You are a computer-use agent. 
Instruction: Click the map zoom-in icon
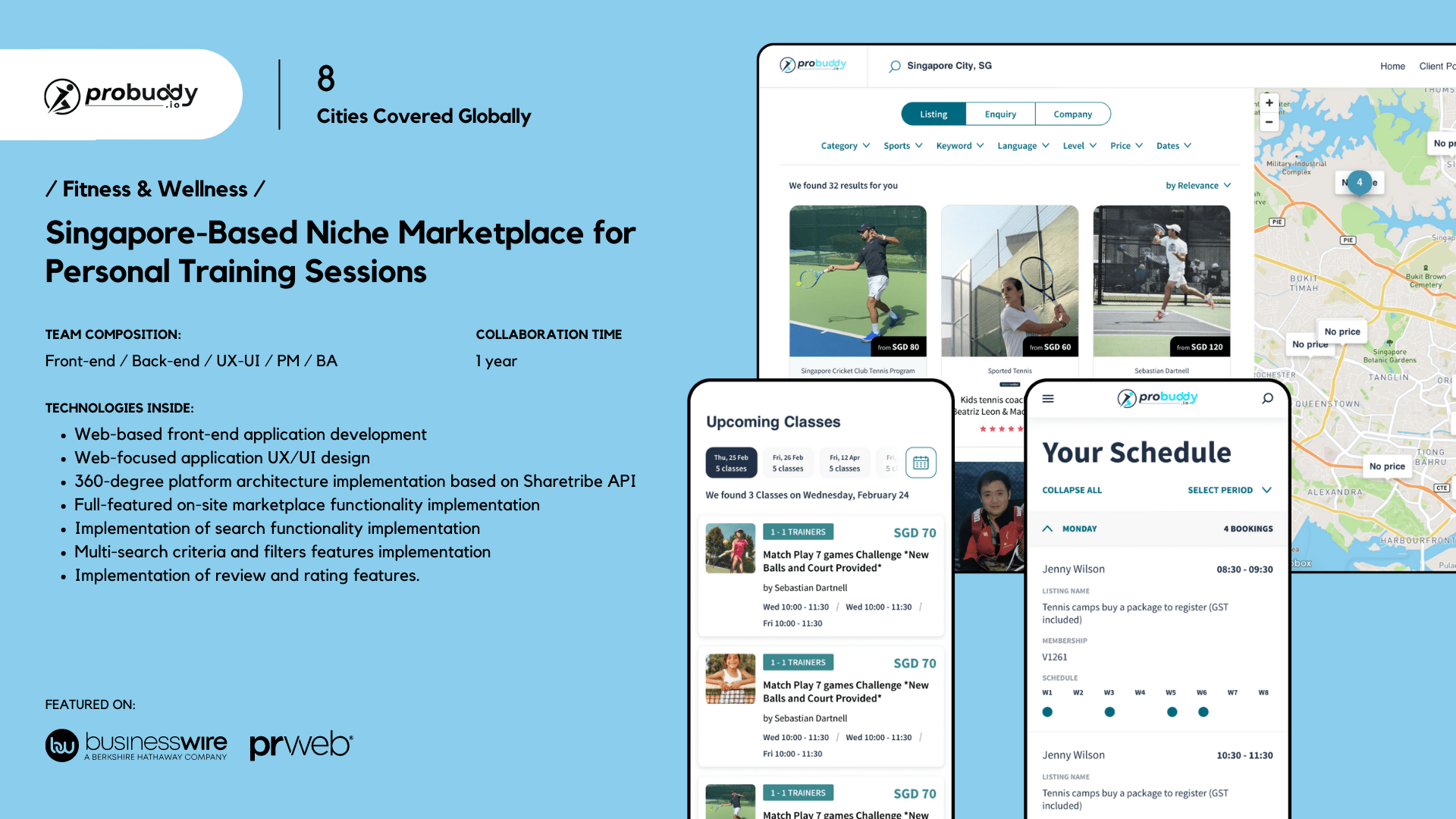point(1269,104)
